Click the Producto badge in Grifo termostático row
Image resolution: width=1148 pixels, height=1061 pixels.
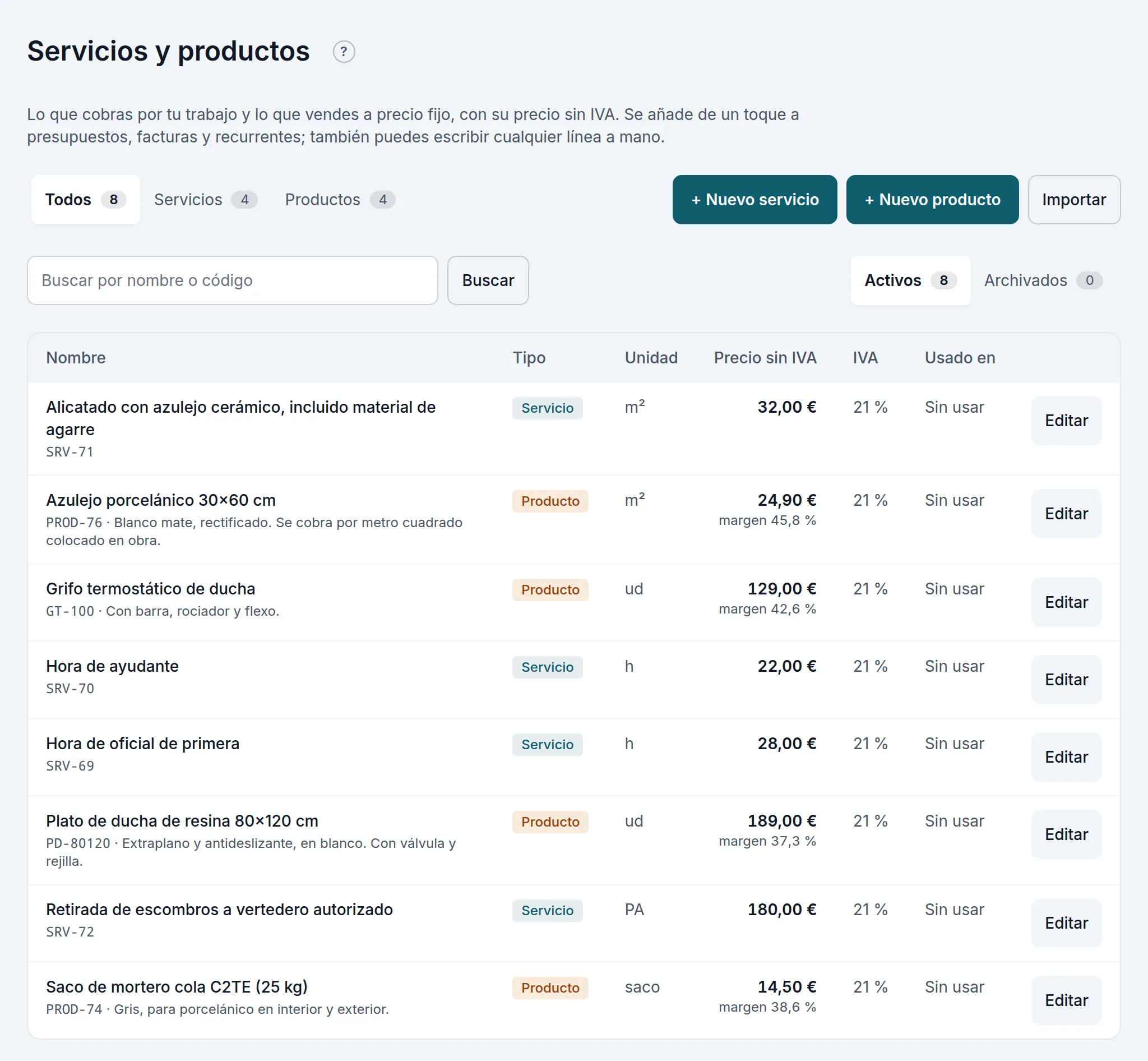pyautogui.click(x=550, y=589)
